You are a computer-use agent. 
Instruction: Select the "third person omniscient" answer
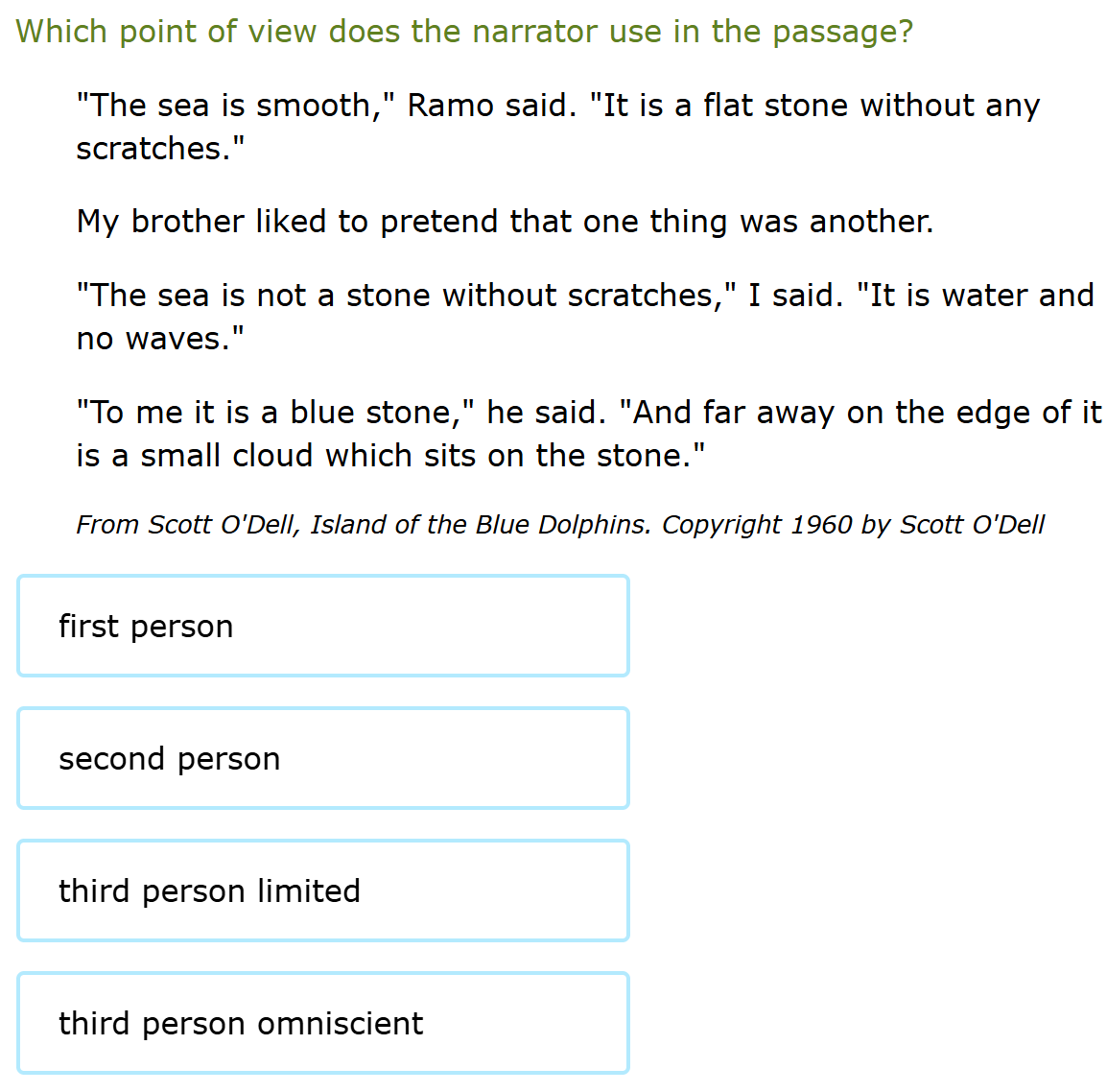tap(322, 1023)
